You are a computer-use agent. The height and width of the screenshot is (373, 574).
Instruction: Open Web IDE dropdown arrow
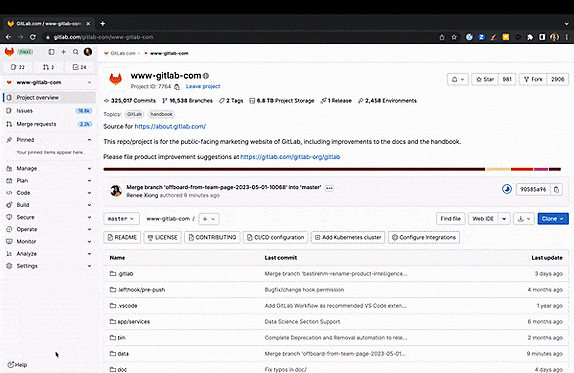(x=504, y=219)
